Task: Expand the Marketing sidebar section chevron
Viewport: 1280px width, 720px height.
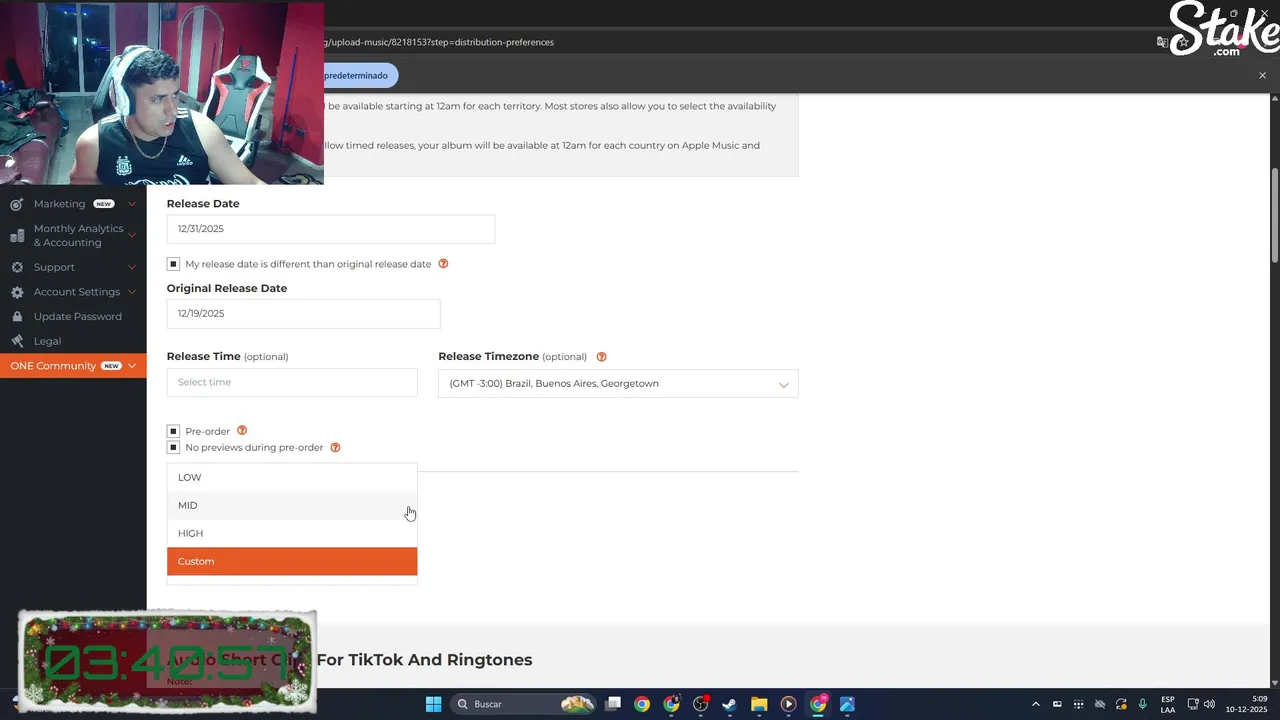Action: coord(132,204)
